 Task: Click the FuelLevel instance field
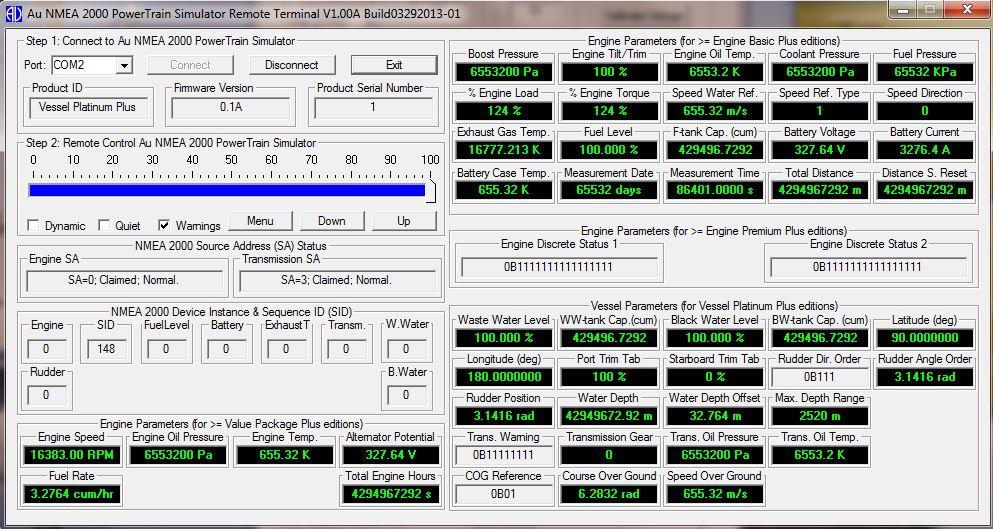pos(166,348)
